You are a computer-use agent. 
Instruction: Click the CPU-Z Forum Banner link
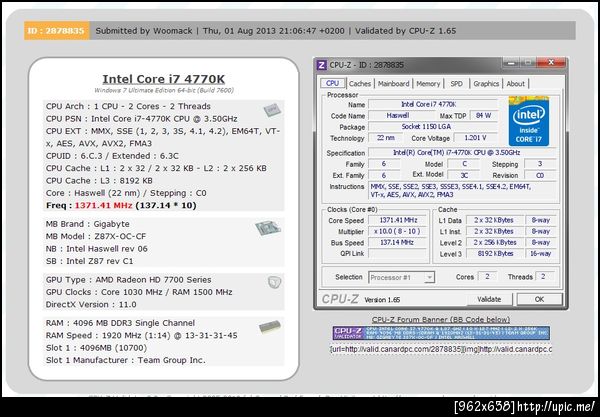tap(441, 319)
